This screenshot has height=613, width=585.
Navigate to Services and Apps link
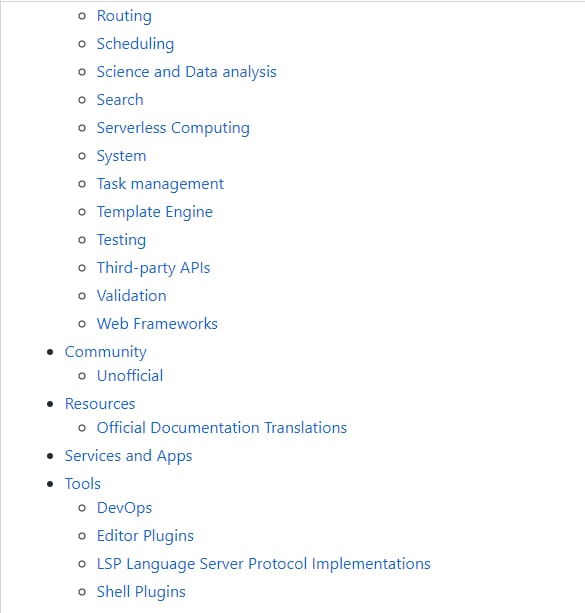128,456
